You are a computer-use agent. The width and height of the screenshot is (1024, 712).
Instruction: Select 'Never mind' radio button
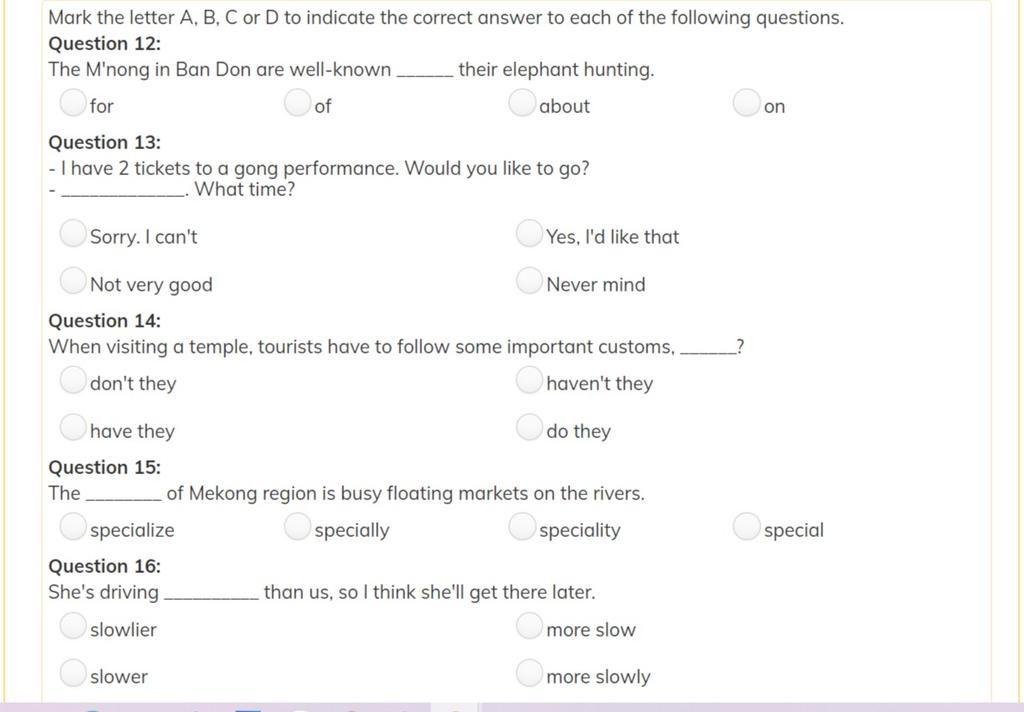coord(529,281)
